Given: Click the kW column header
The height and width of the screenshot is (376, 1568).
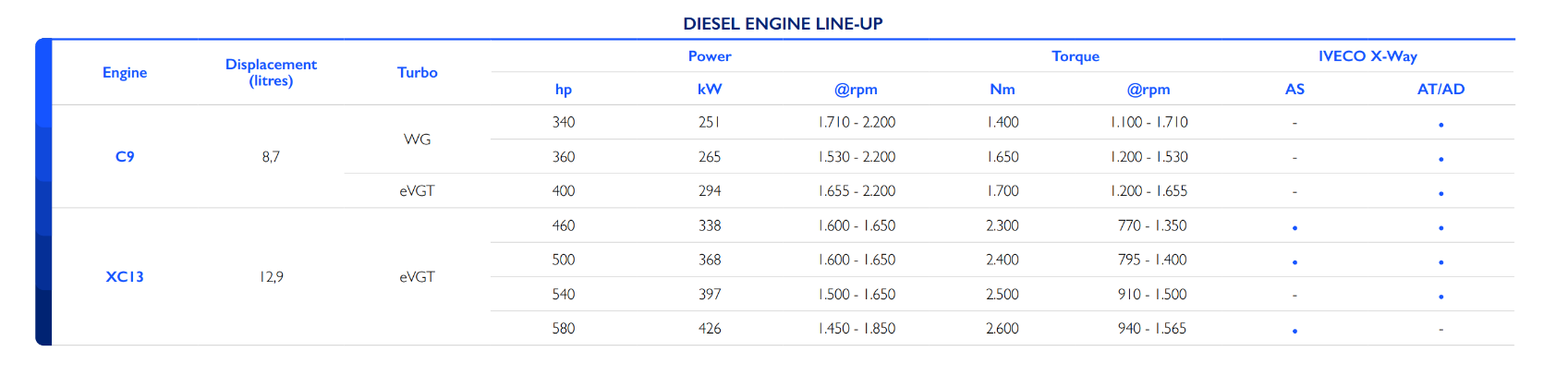Looking at the screenshot, I should tap(709, 90).
